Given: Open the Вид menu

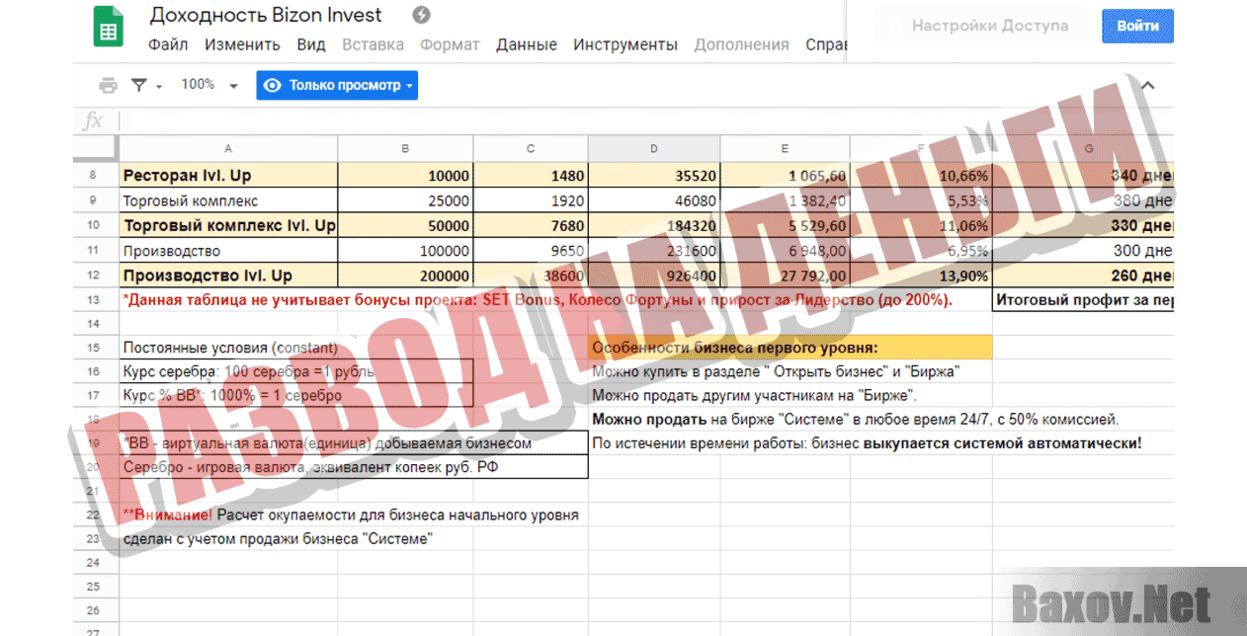Looking at the screenshot, I should click(309, 45).
